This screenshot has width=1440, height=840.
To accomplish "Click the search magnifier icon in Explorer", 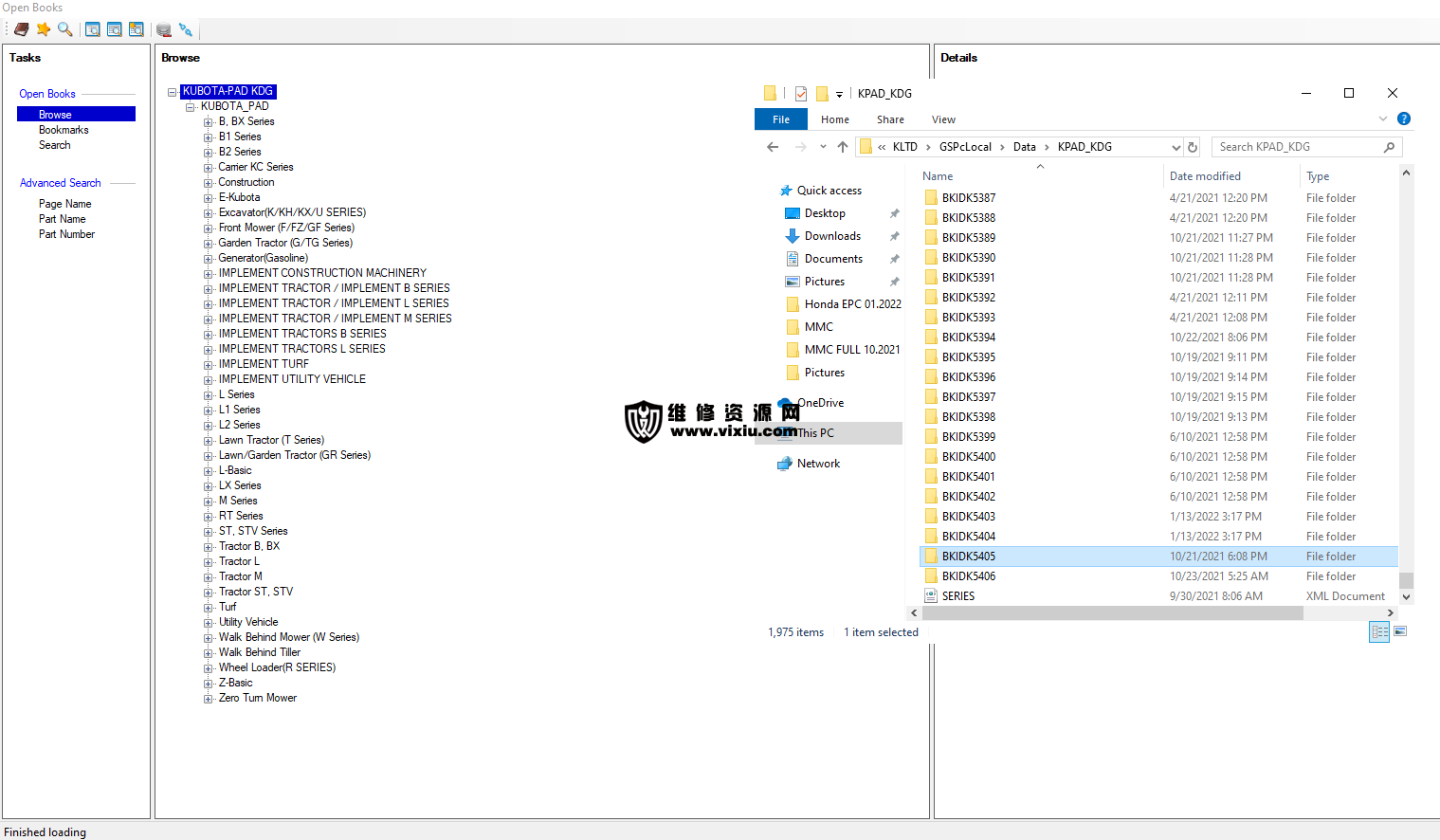I will [x=1389, y=147].
